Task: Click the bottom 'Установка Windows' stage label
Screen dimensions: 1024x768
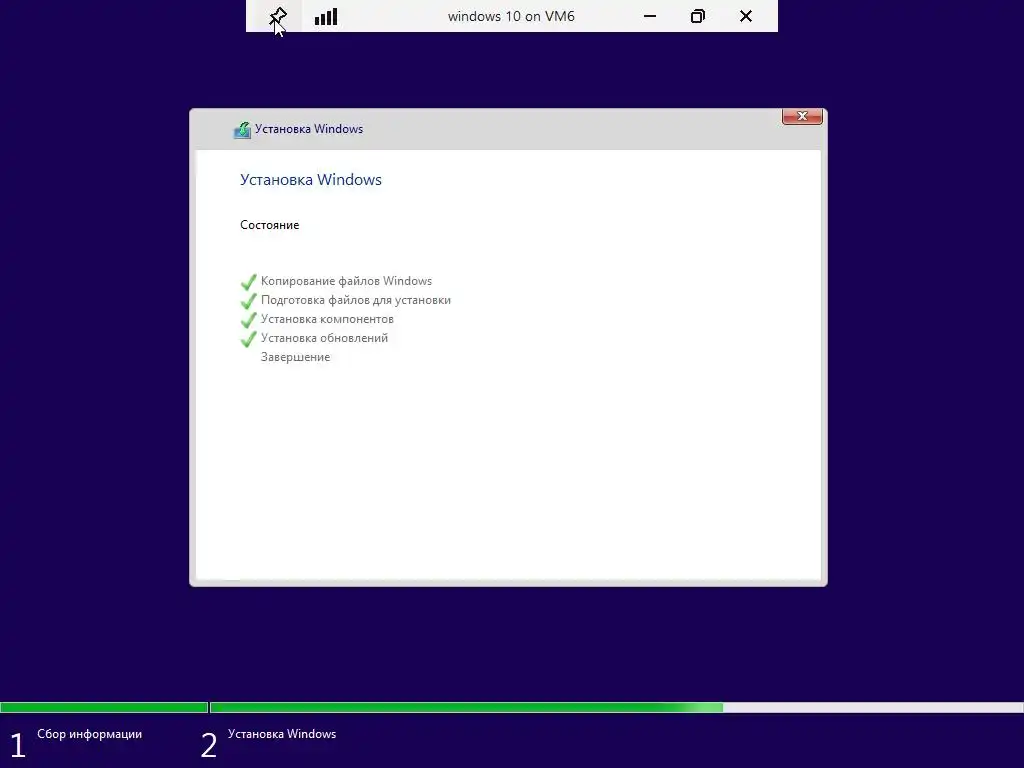Action: pyautogui.click(x=282, y=734)
